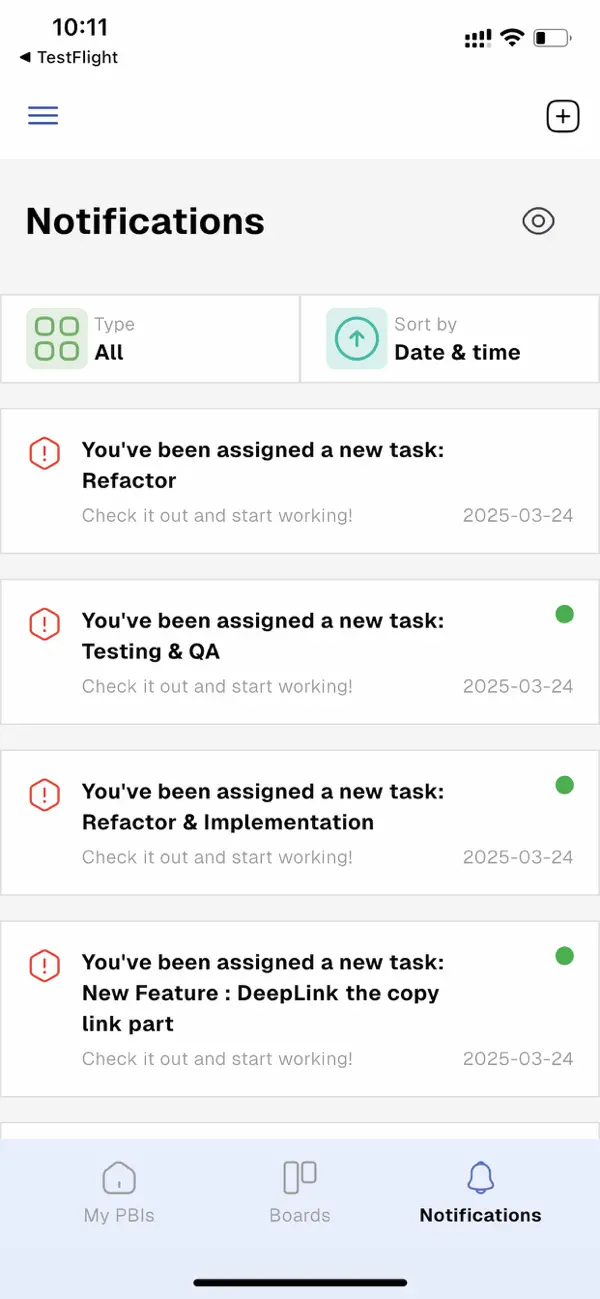Toggle unread dot on Testing & QA notification
Image resolution: width=600 pixels, height=1299 pixels.
[x=565, y=614]
